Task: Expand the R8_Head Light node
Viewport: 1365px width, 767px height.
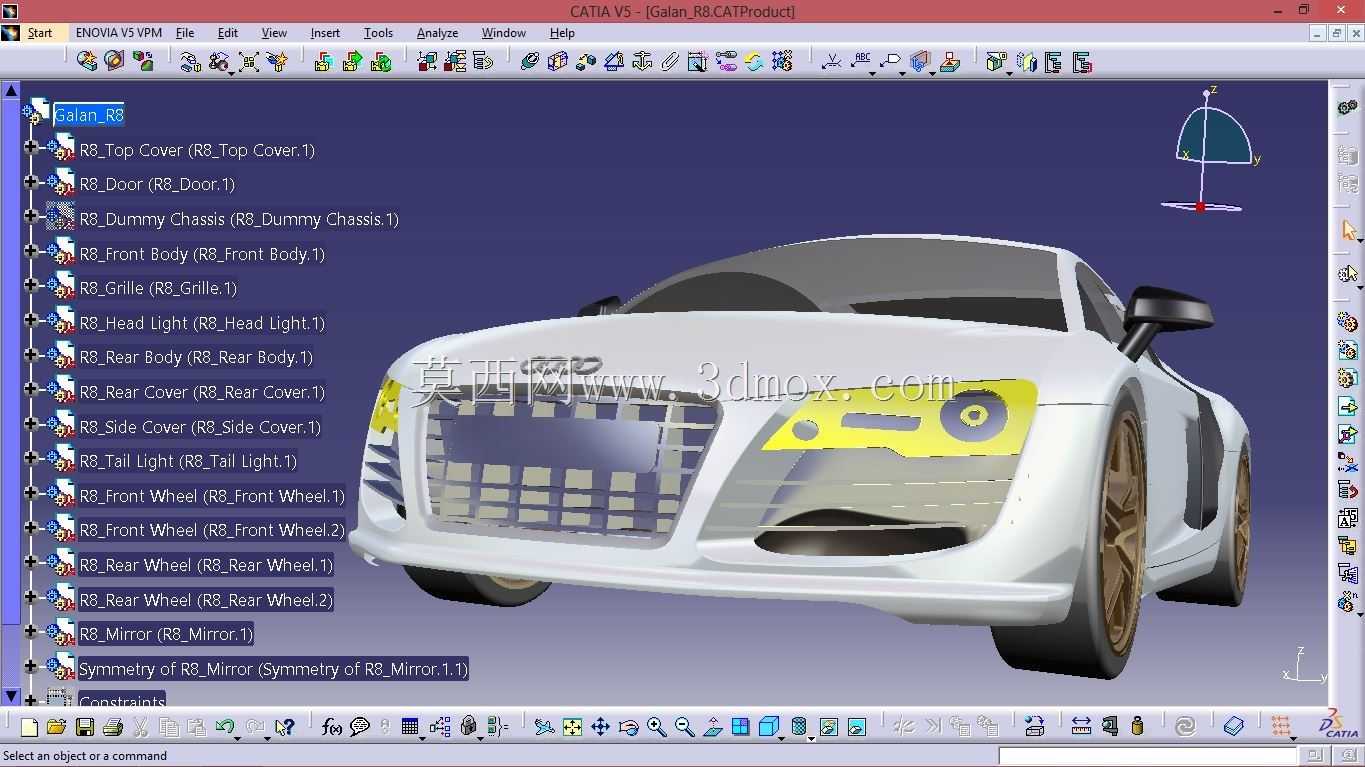Action: [x=30, y=322]
